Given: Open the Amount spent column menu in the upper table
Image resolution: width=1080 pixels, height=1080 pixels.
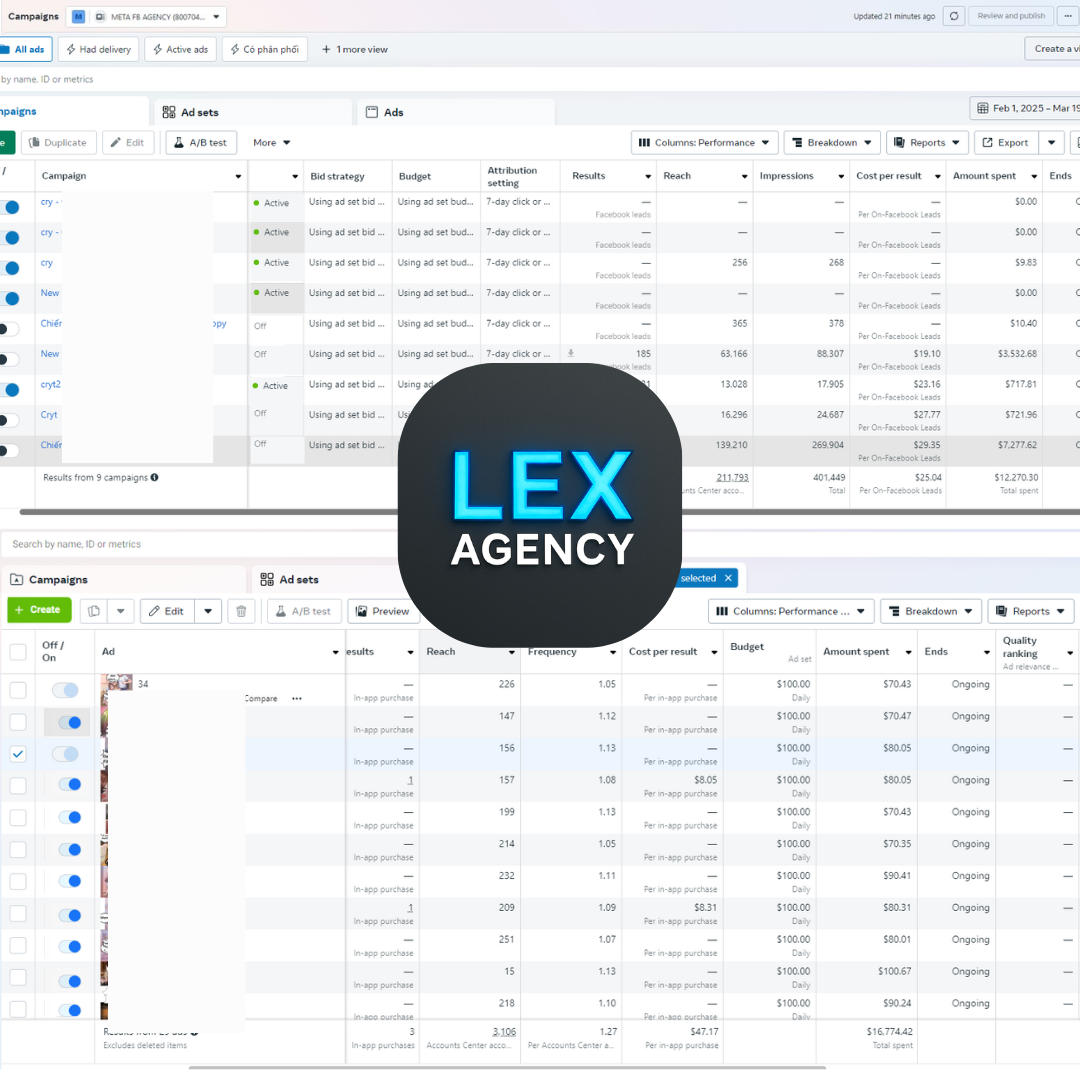Looking at the screenshot, I should tap(1034, 176).
